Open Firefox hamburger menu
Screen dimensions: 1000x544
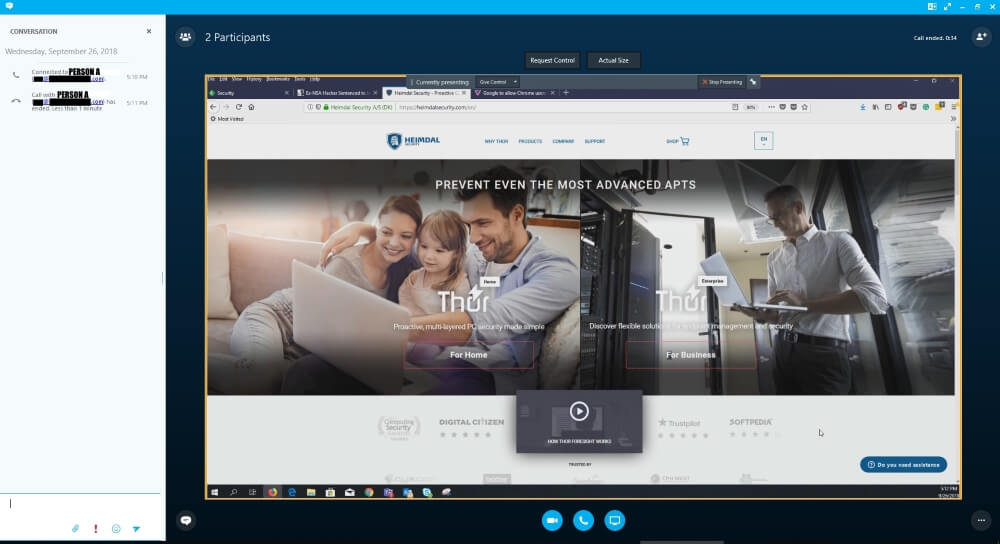(953, 107)
